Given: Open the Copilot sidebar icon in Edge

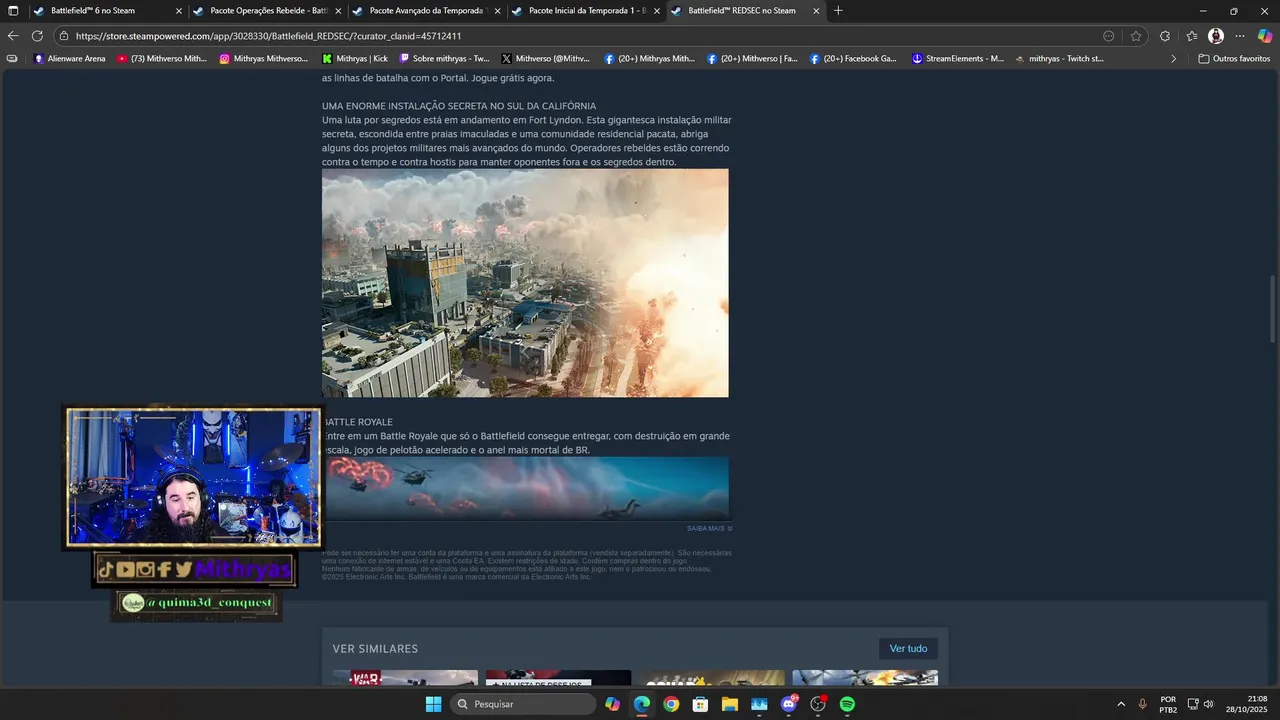Looking at the screenshot, I should tap(1266, 36).
